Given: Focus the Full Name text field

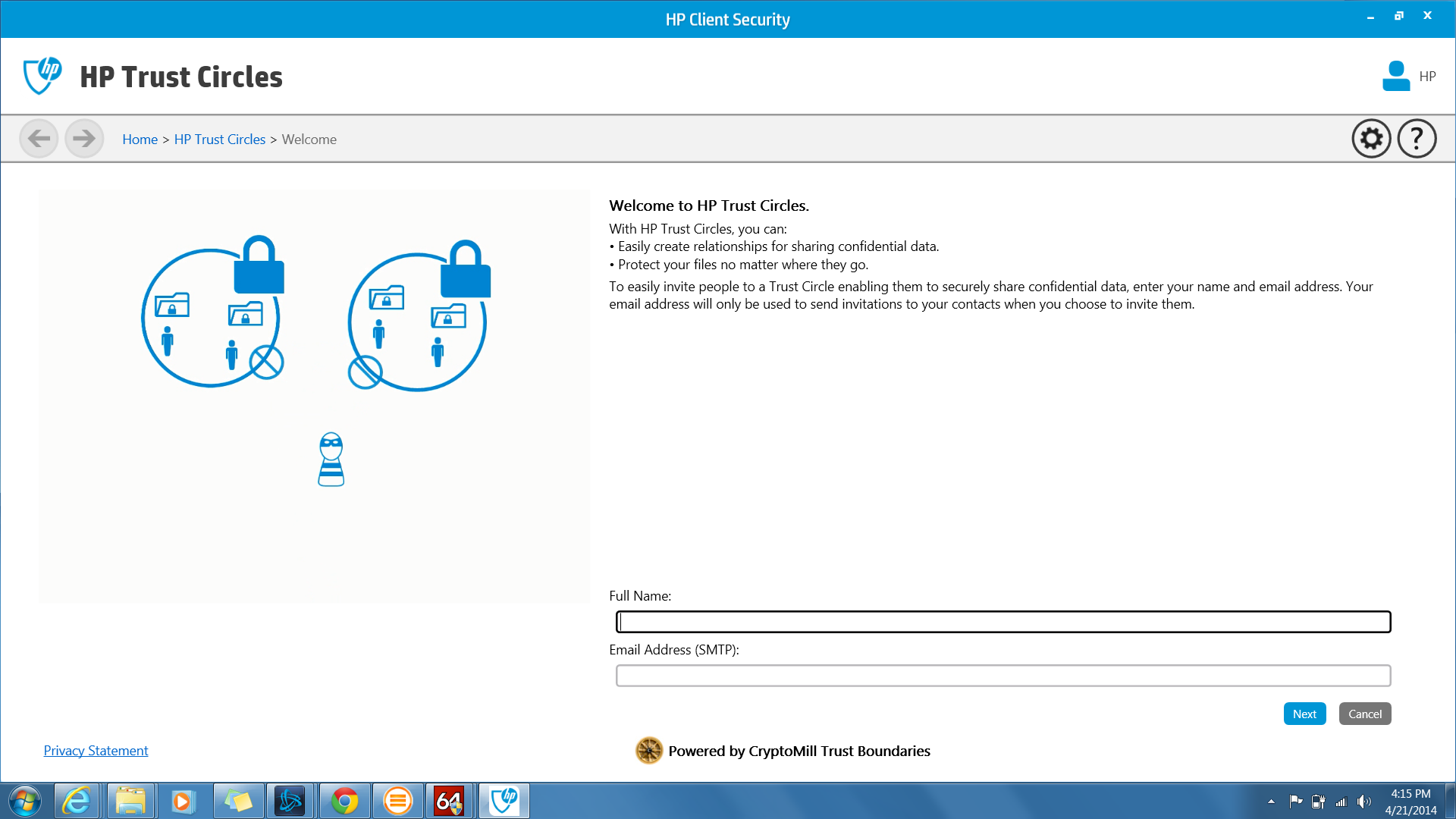Looking at the screenshot, I should tap(1003, 622).
